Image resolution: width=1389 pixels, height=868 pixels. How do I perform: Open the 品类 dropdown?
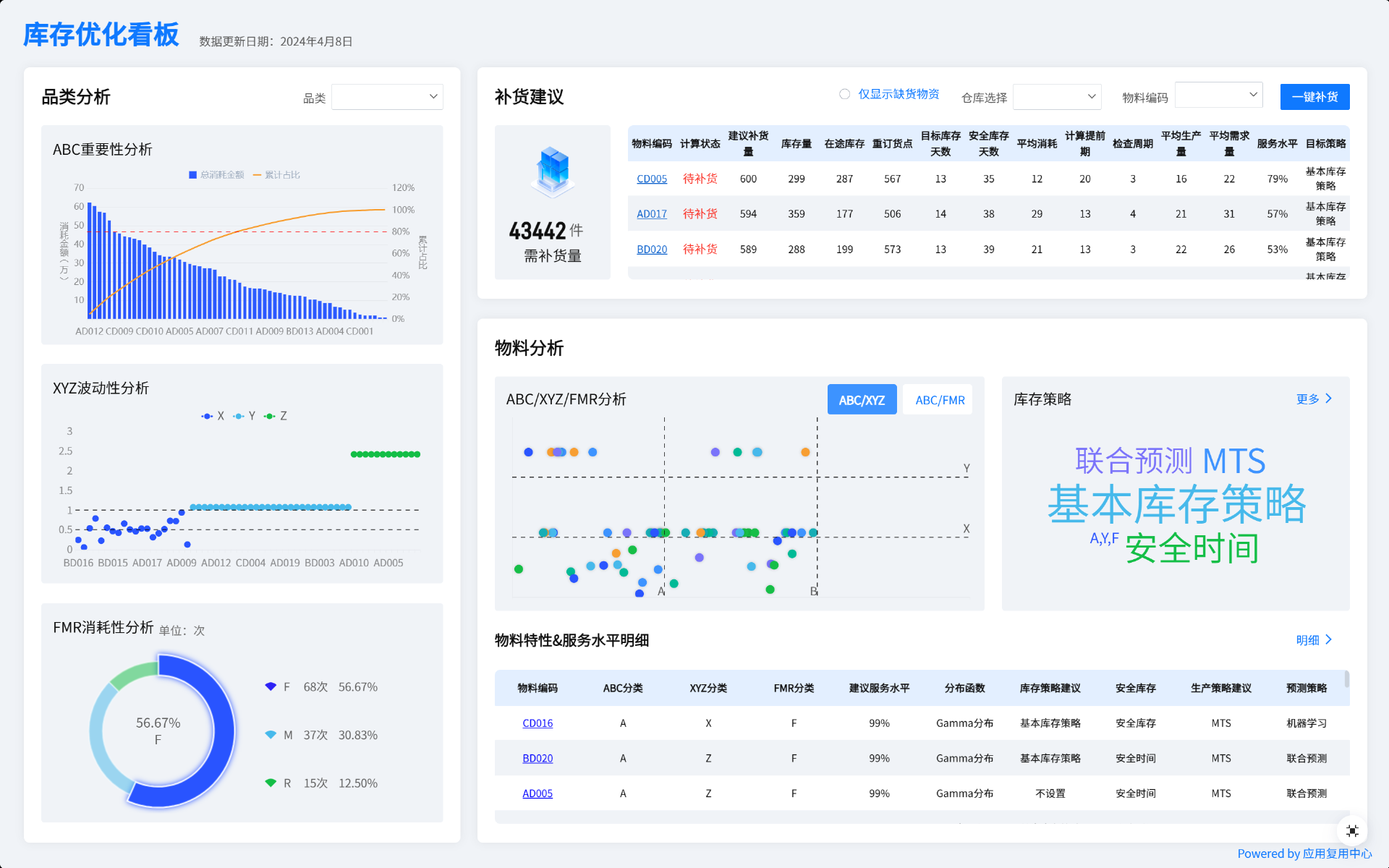387,97
